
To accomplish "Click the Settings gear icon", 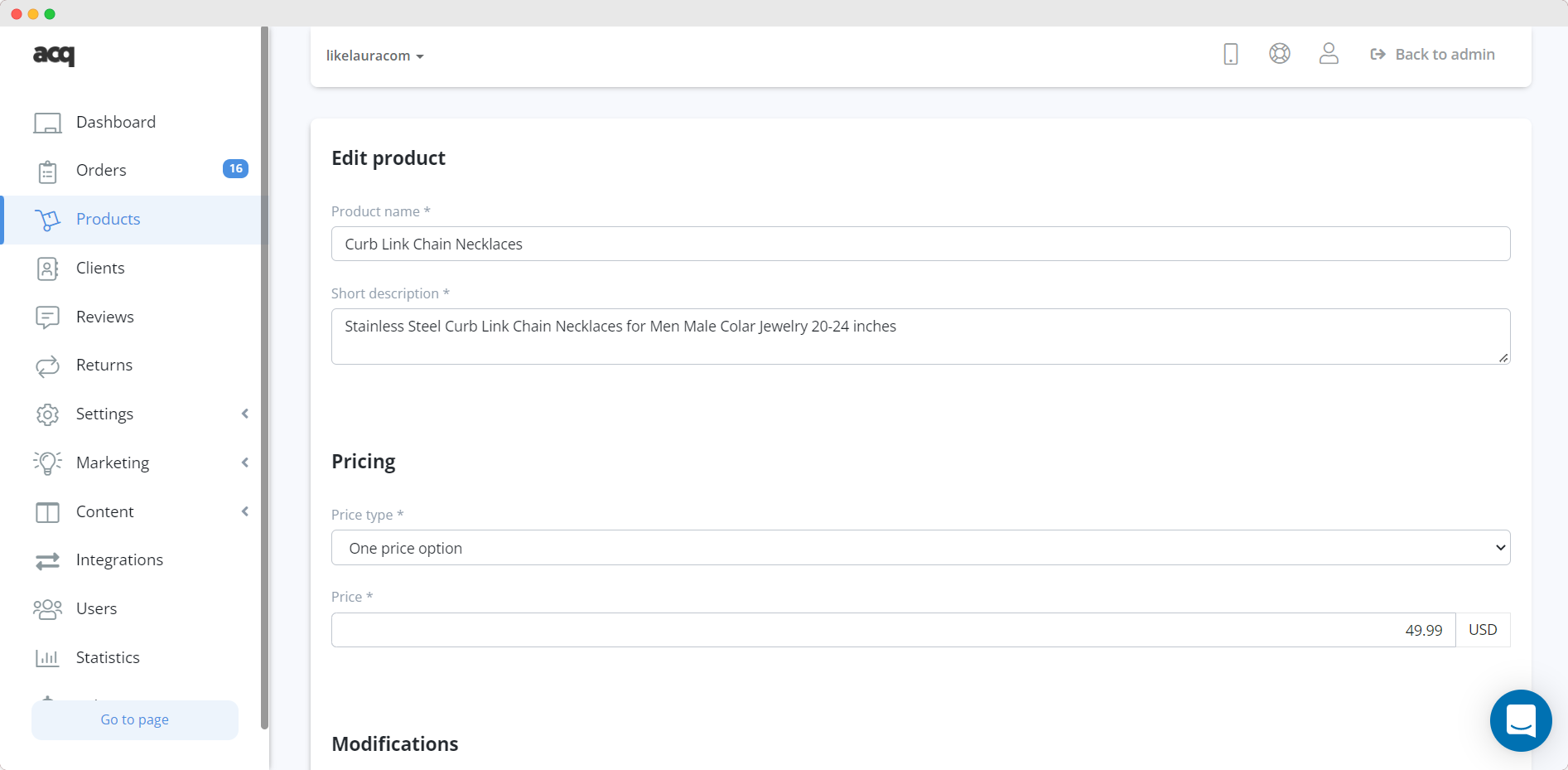I will tap(47, 414).
